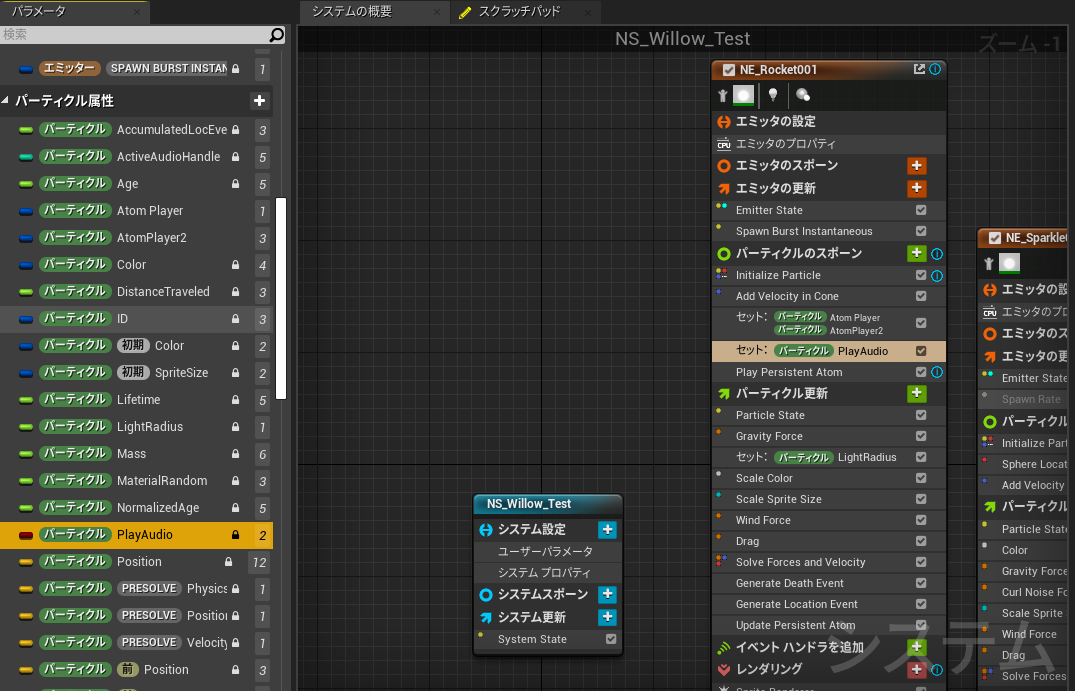Add module to システム設定 with the blue plus
The image size is (1075, 691).
coord(607,530)
